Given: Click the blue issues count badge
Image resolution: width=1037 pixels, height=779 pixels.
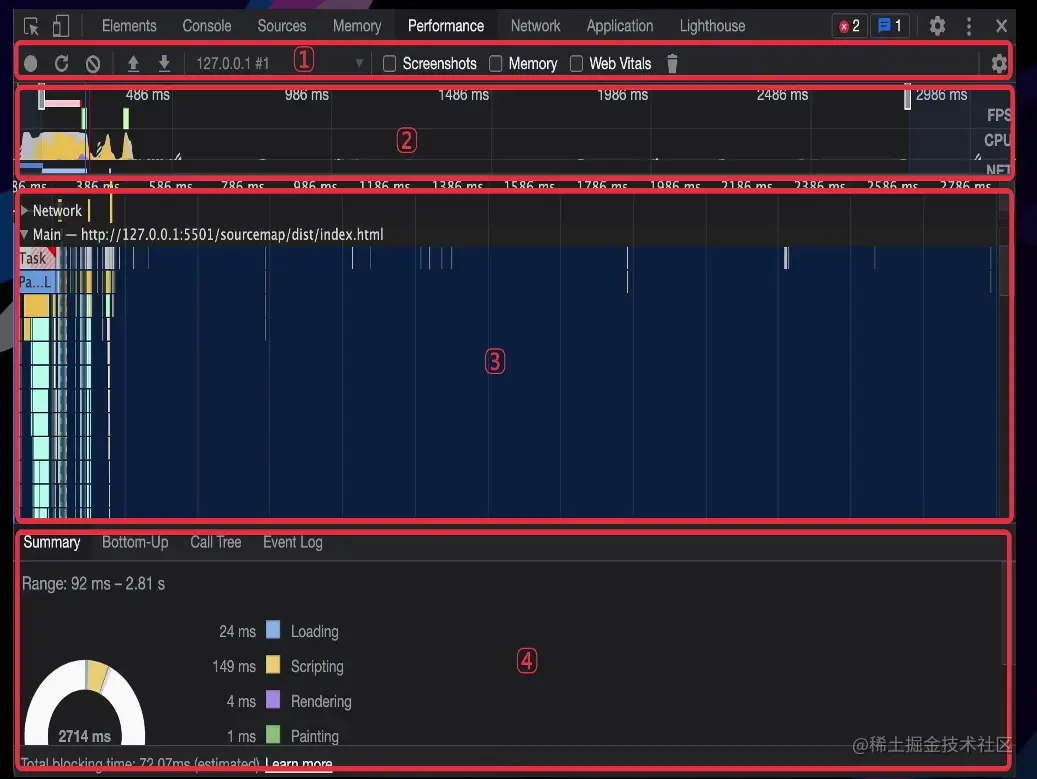Looking at the screenshot, I should (890, 26).
